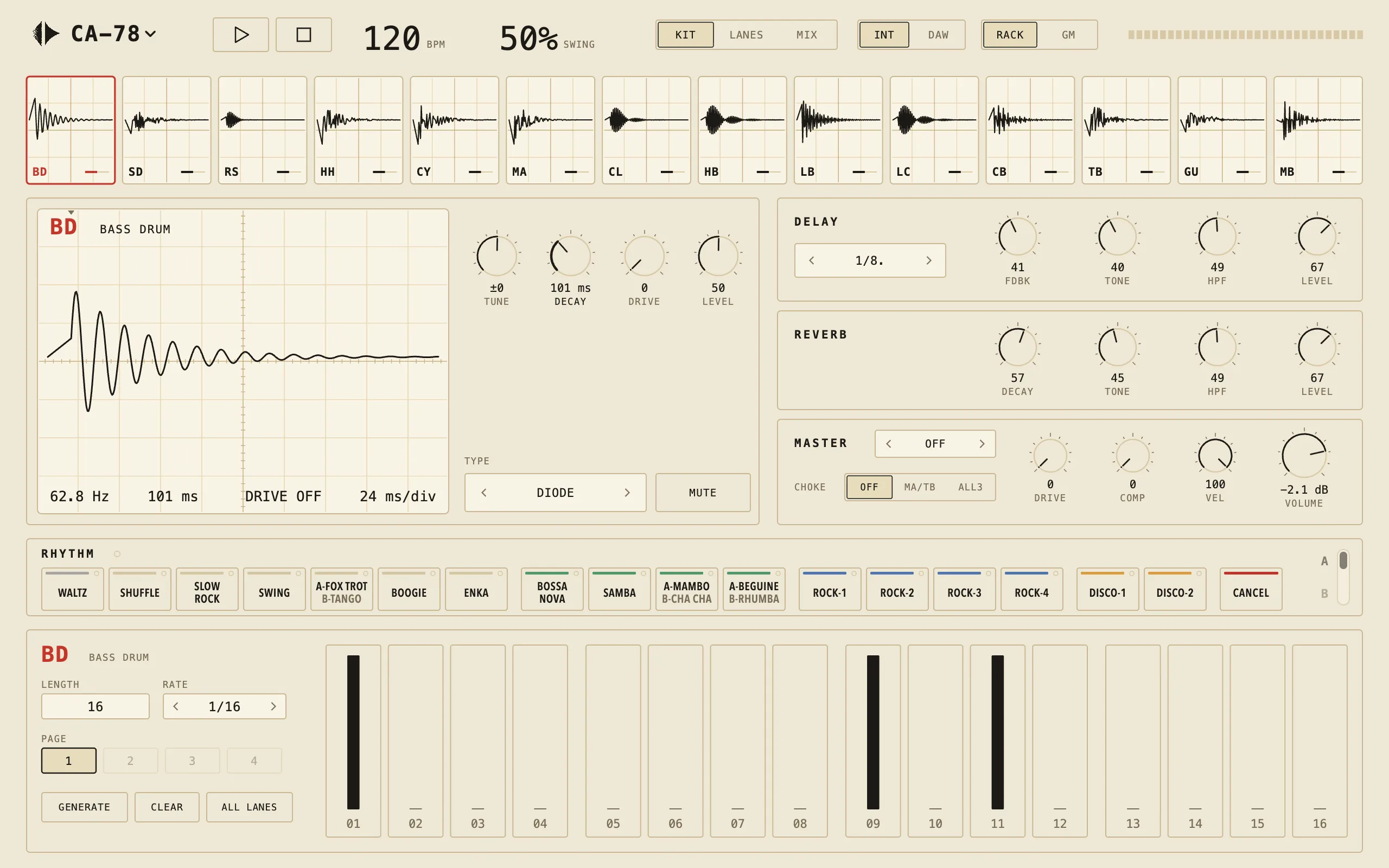This screenshot has height=868, width=1389.
Task: Choose the BOSSA NOVA rhythm preset
Action: pyautogui.click(x=552, y=589)
